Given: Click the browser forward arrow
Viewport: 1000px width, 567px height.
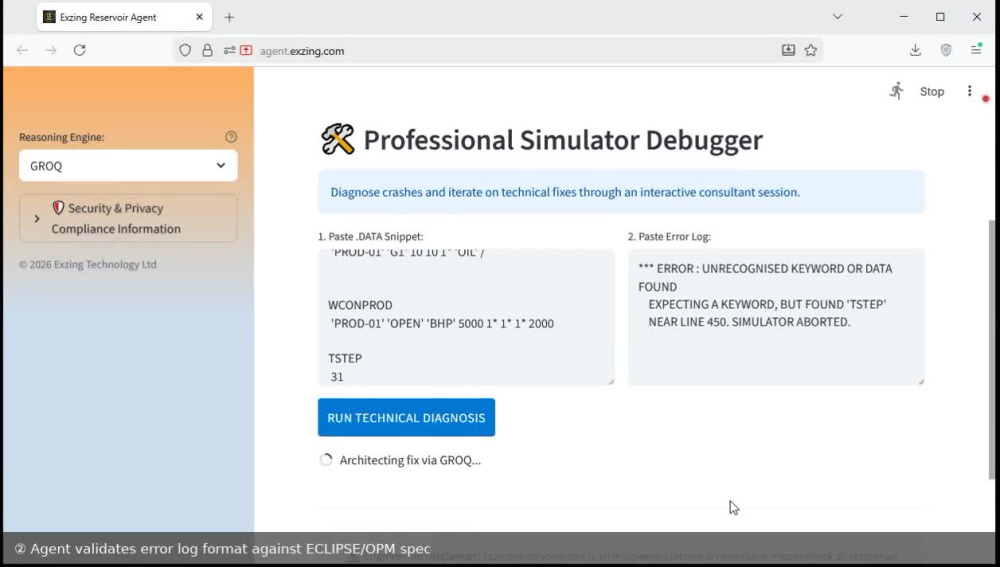Looking at the screenshot, I should [51, 50].
